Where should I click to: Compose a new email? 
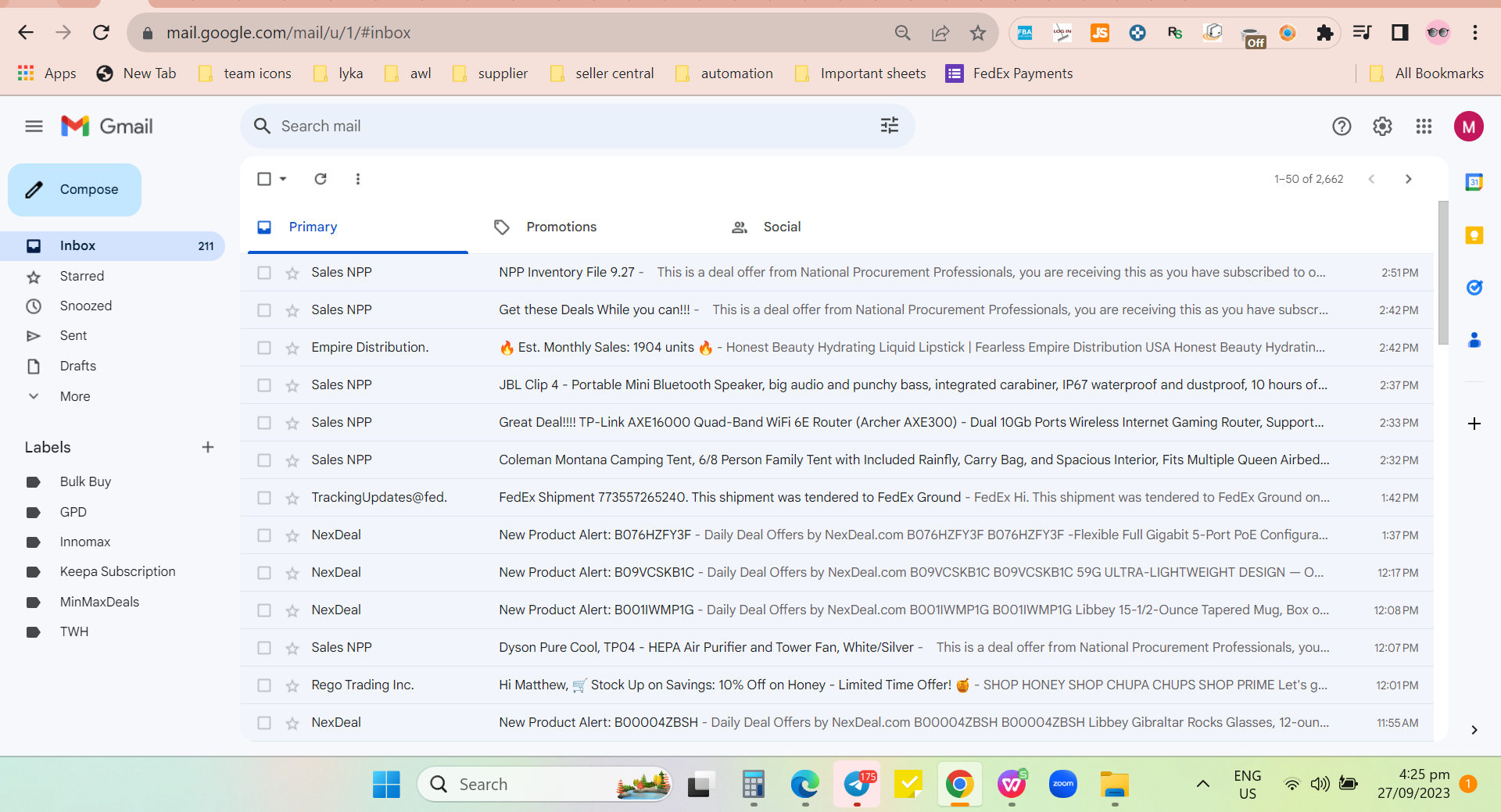(x=75, y=189)
